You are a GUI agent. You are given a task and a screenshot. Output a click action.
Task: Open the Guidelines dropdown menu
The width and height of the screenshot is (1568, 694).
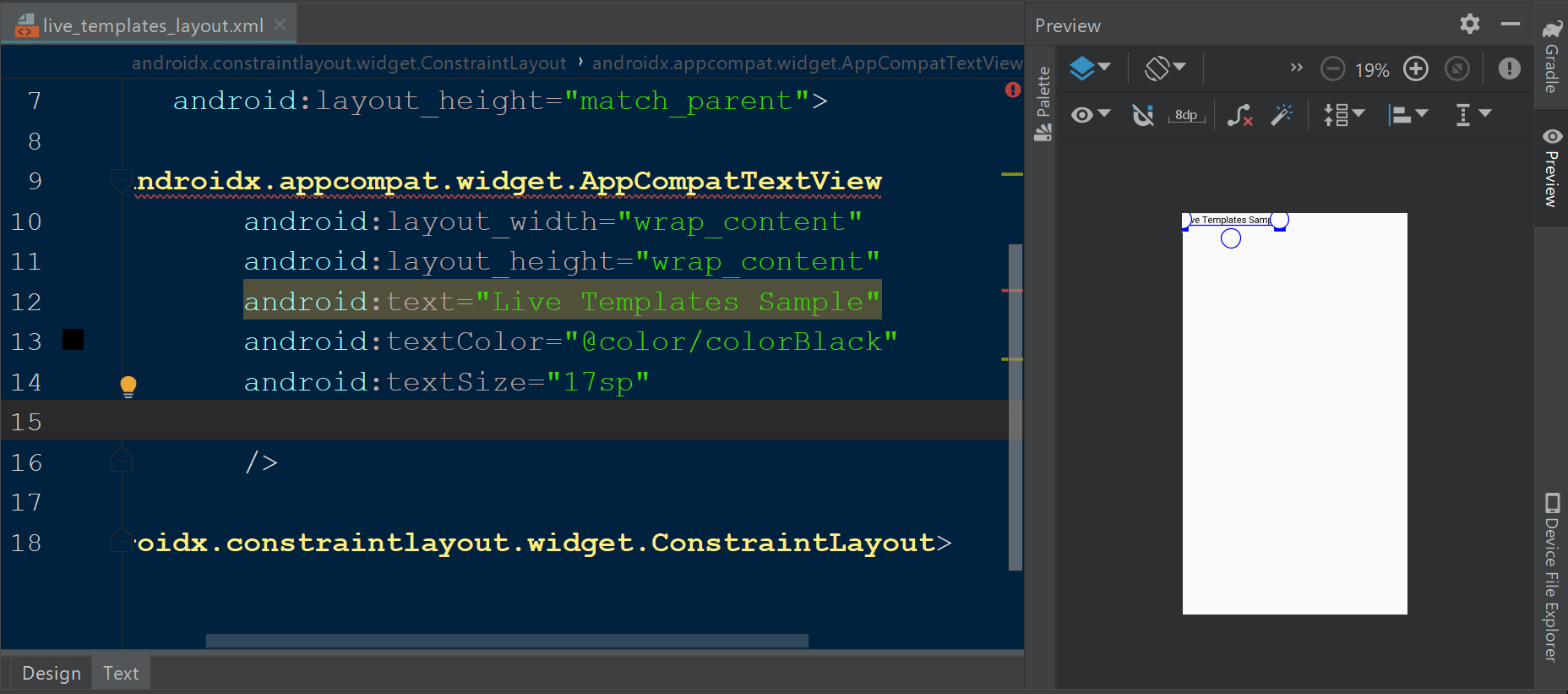tap(1473, 114)
